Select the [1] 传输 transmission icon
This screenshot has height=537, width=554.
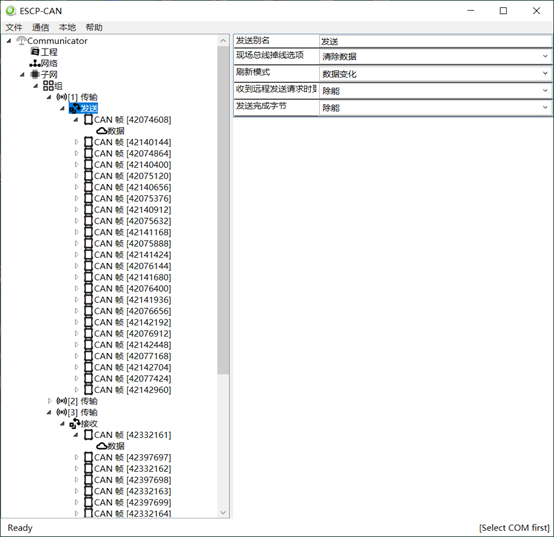61,97
